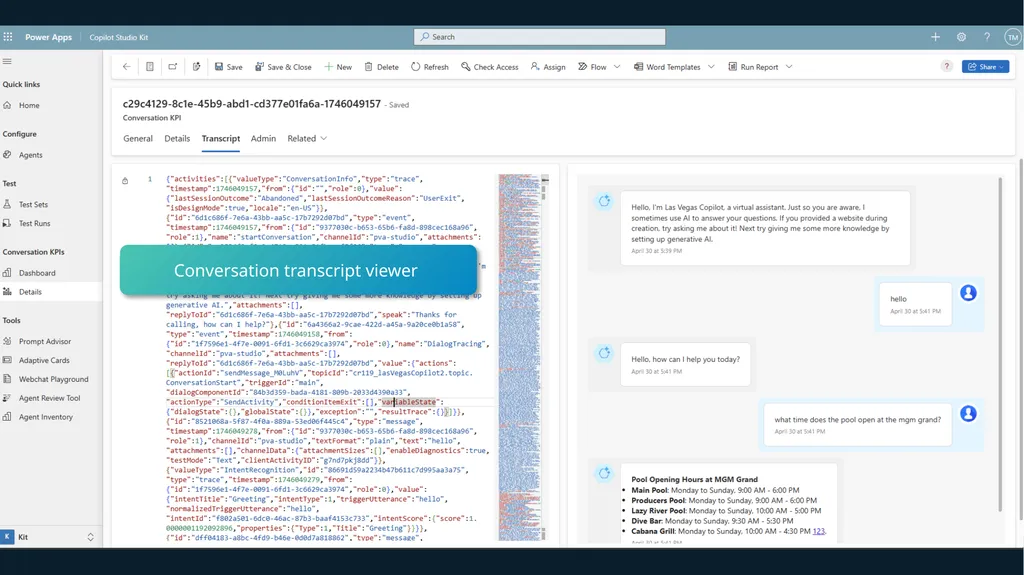Open Dashboard under Conversation KPIs
The height and width of the screenshot is (575, 1024).
tap(37, 273)
